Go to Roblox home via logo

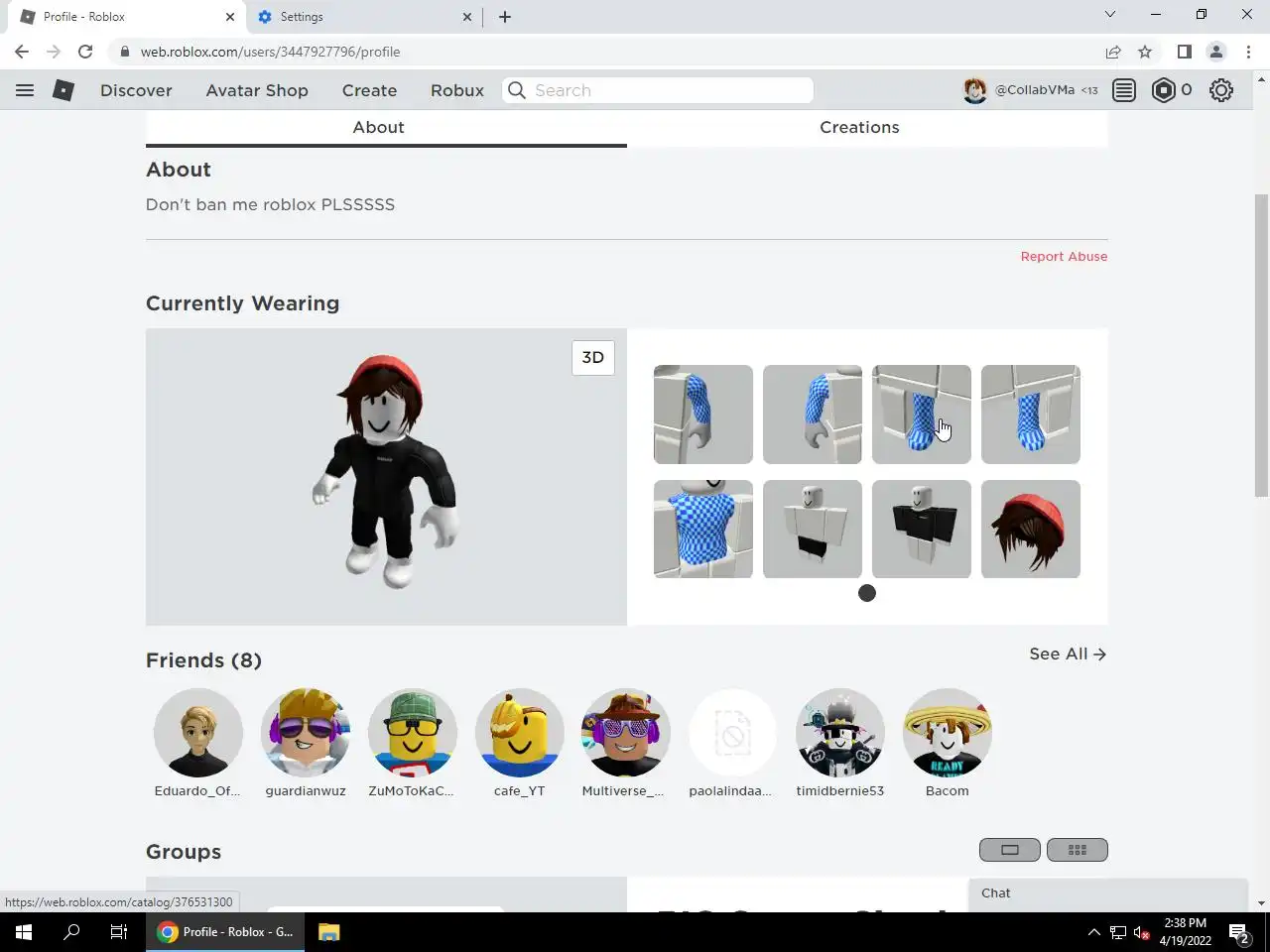(63, 90)
